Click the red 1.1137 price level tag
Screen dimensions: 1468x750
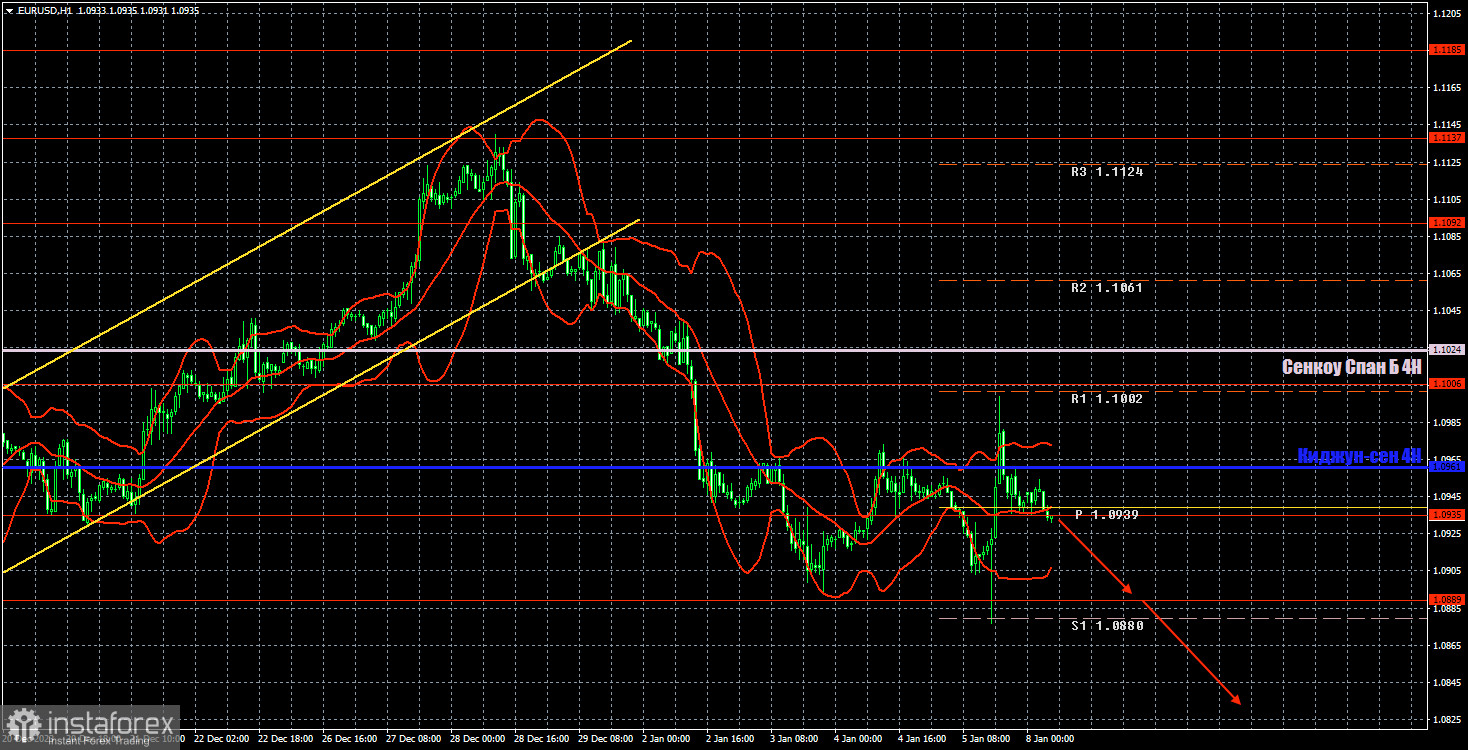point(1447,138)
